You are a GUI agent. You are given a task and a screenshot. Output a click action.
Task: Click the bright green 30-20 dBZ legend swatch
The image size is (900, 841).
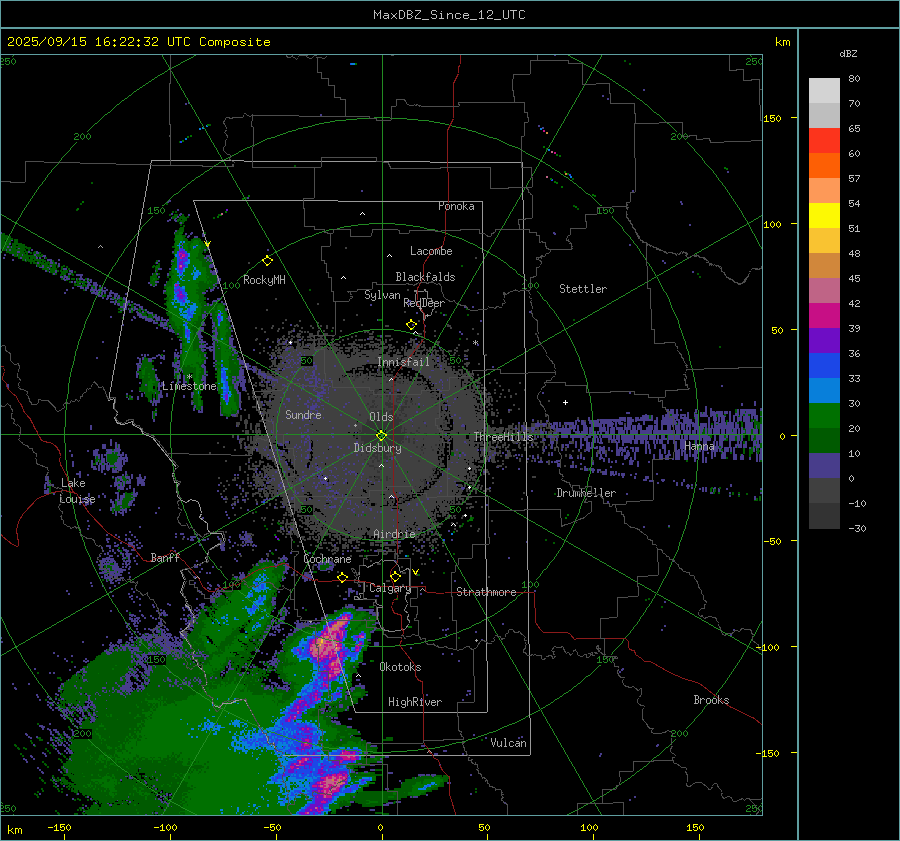pos(824,416)
